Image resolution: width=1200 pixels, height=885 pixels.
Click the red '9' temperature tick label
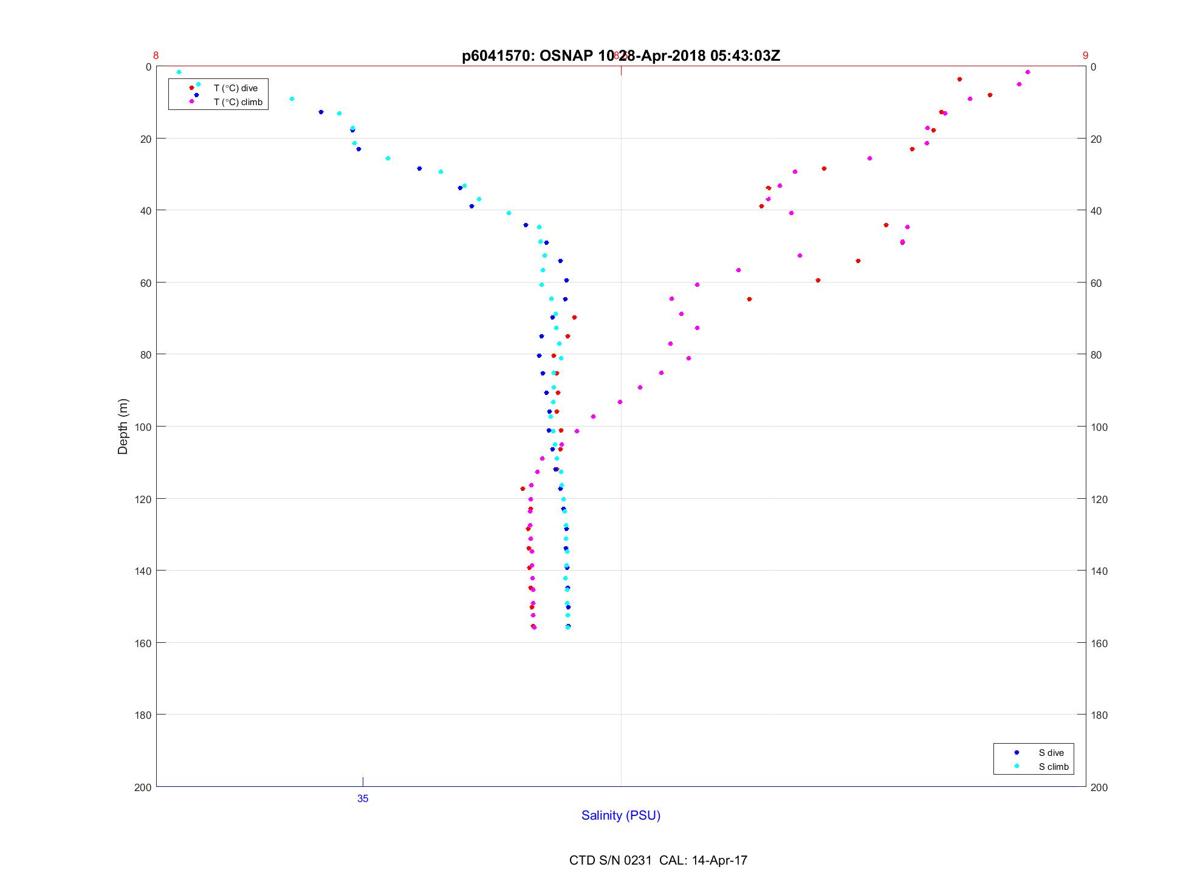click(x=1085, y=56)
